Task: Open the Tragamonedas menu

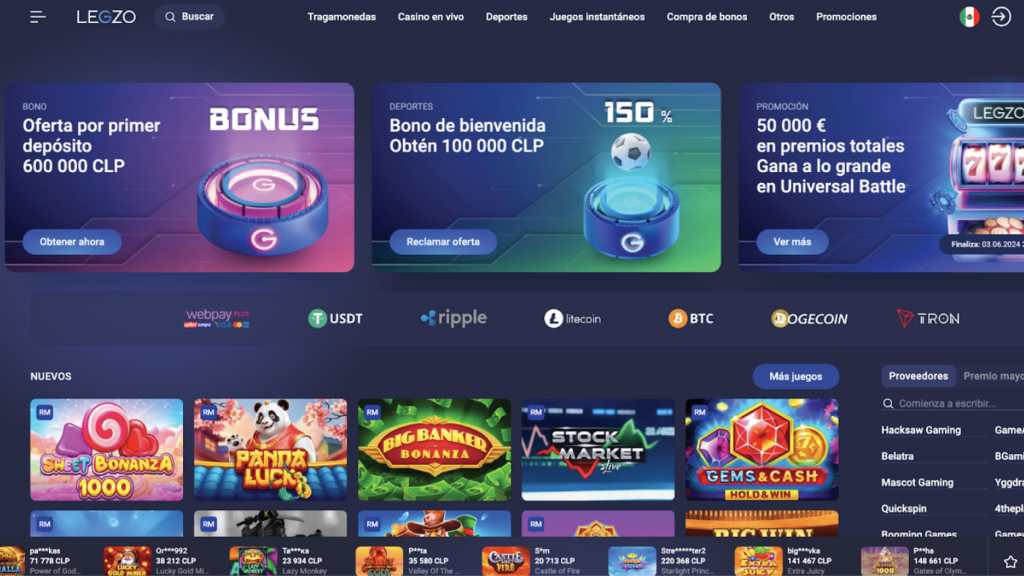Action: pos(342,17)
